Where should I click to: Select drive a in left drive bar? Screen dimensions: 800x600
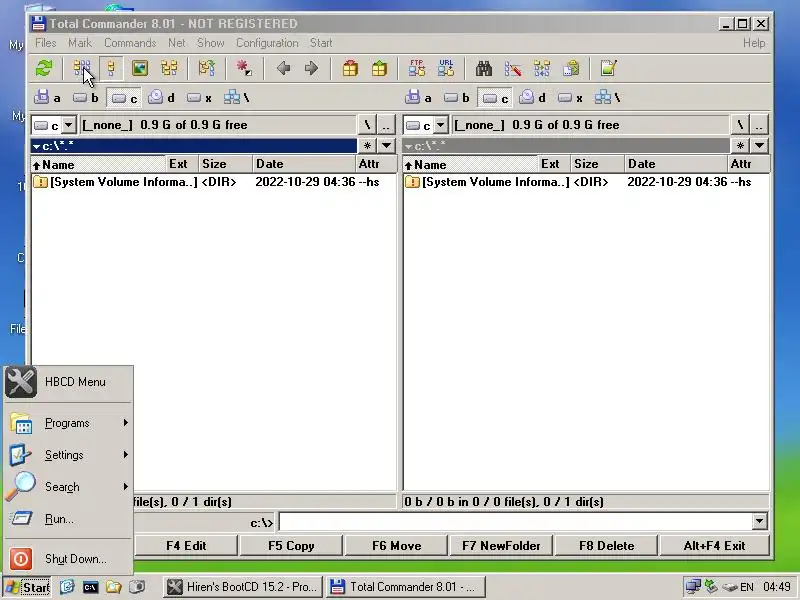pyautogui.click(x=47, y=97)
